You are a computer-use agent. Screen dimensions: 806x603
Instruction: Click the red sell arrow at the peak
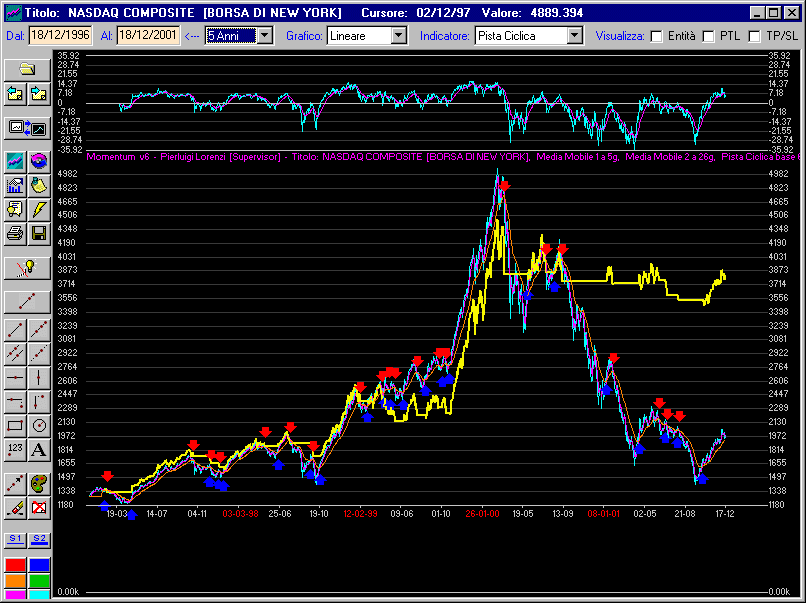tap(505, 186)
